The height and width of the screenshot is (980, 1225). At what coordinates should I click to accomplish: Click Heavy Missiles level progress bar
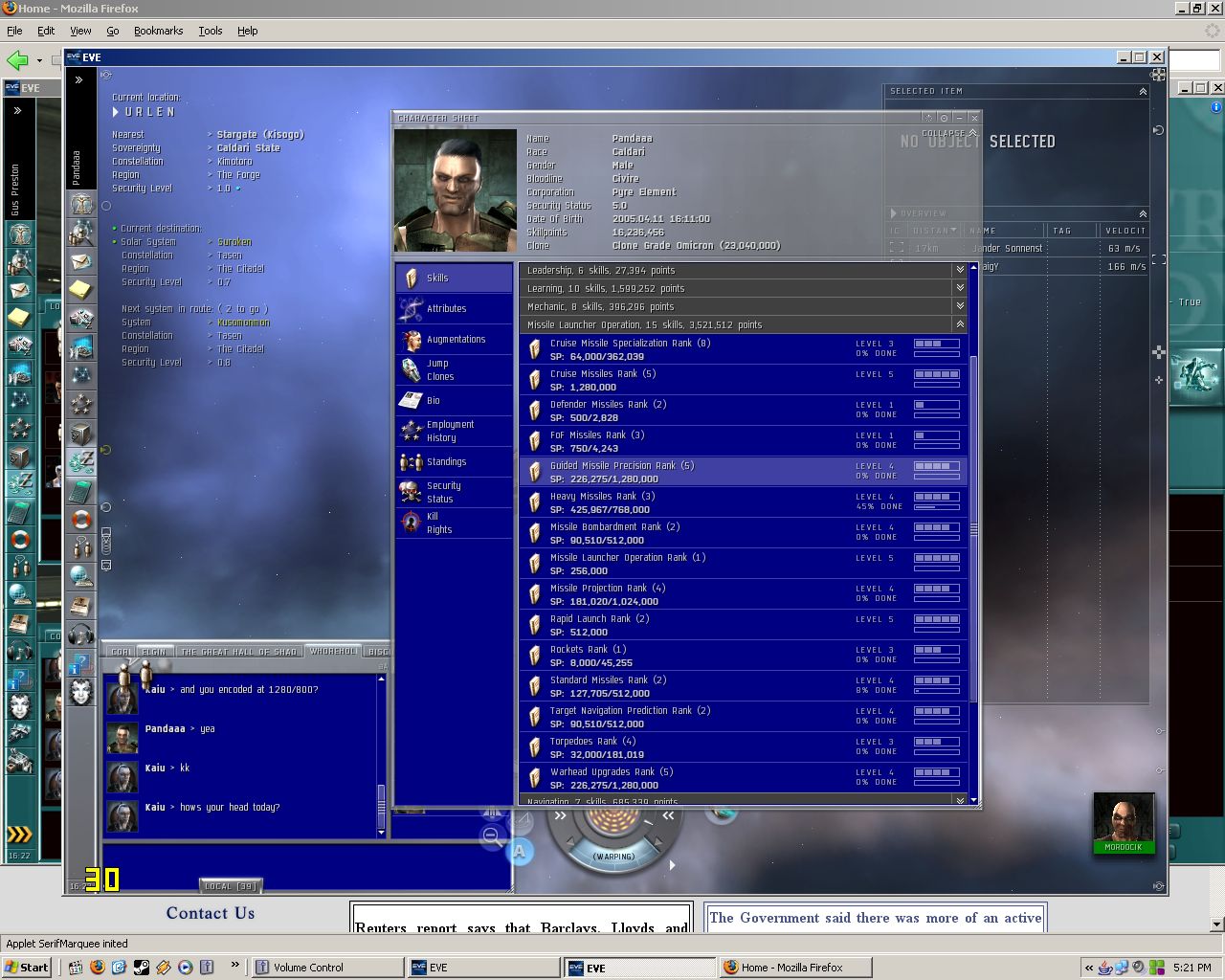[937, 497]
